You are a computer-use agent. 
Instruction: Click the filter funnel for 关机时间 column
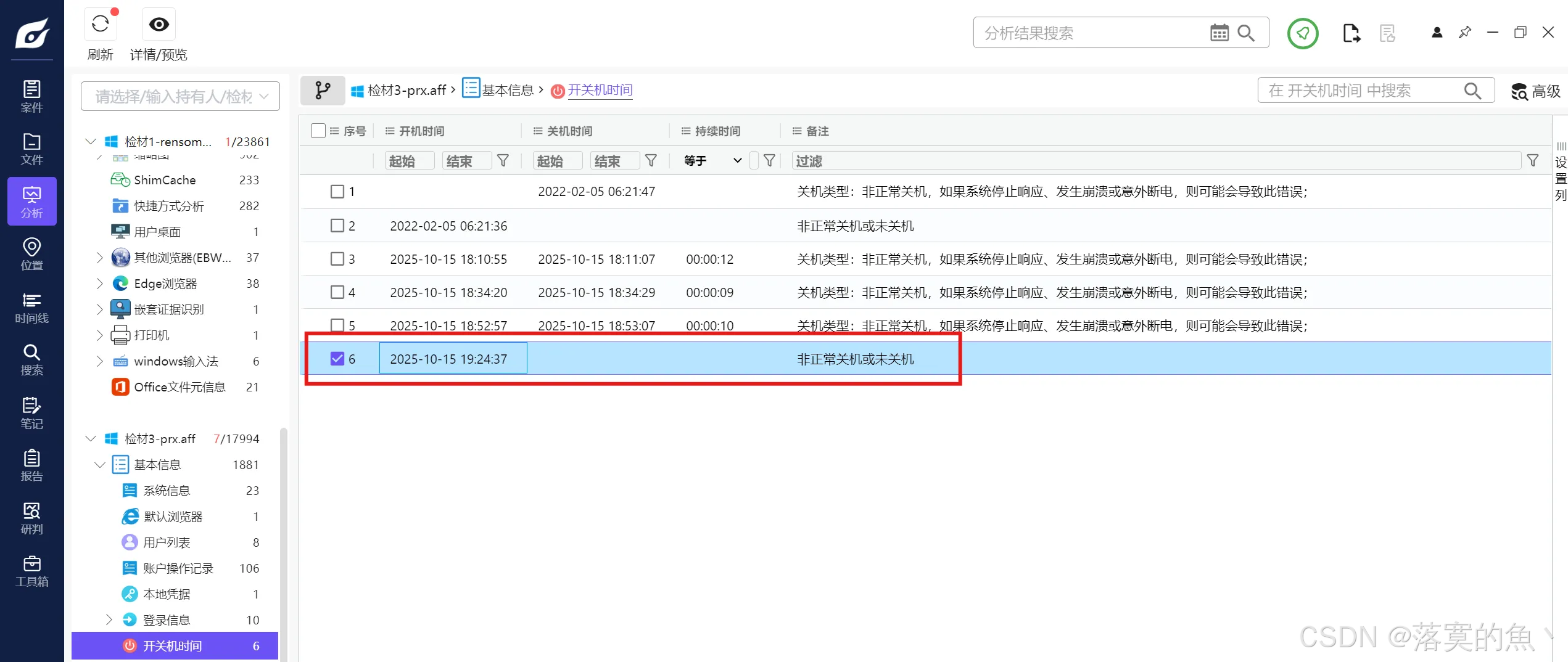(651, 161)
